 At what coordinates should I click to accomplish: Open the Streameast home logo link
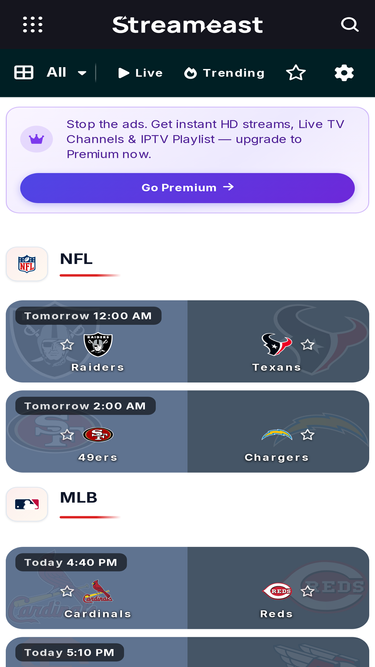[x=188, y=25]
